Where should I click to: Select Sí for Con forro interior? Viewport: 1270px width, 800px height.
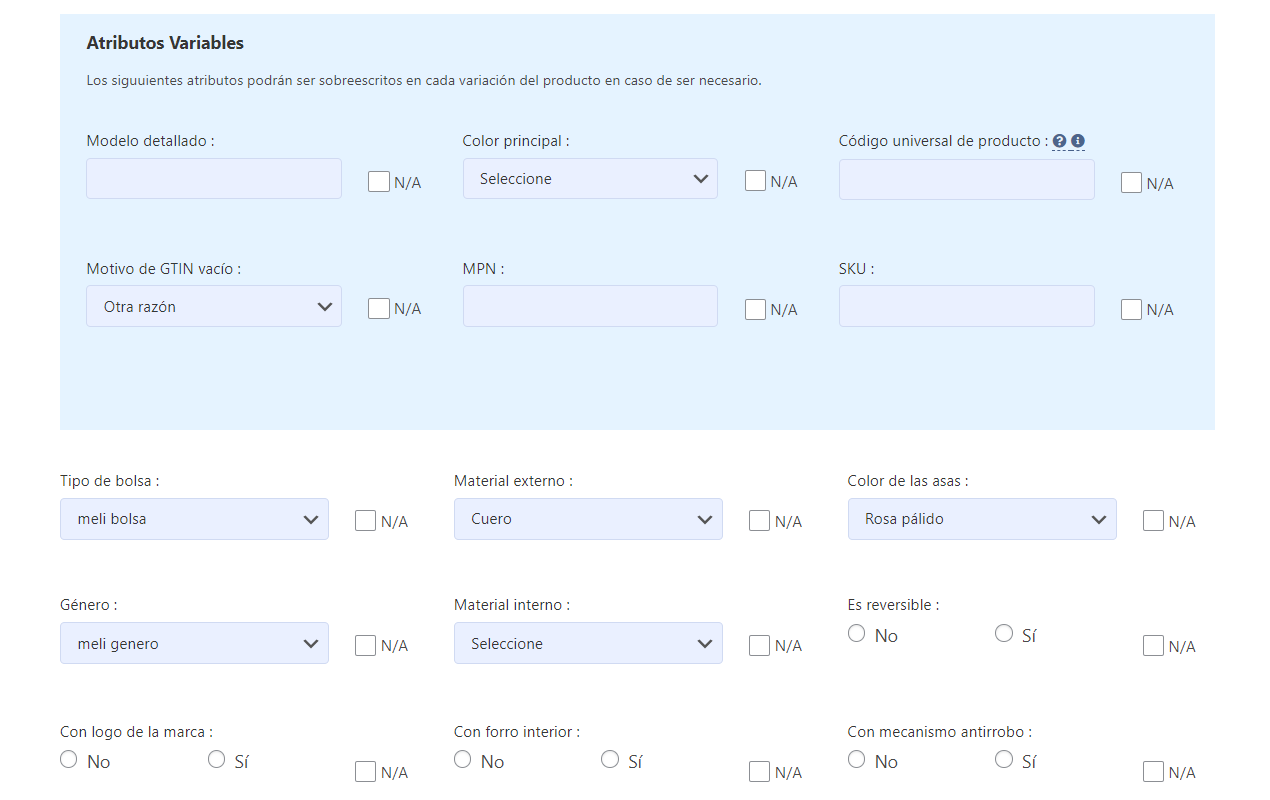tap(610, 760)
